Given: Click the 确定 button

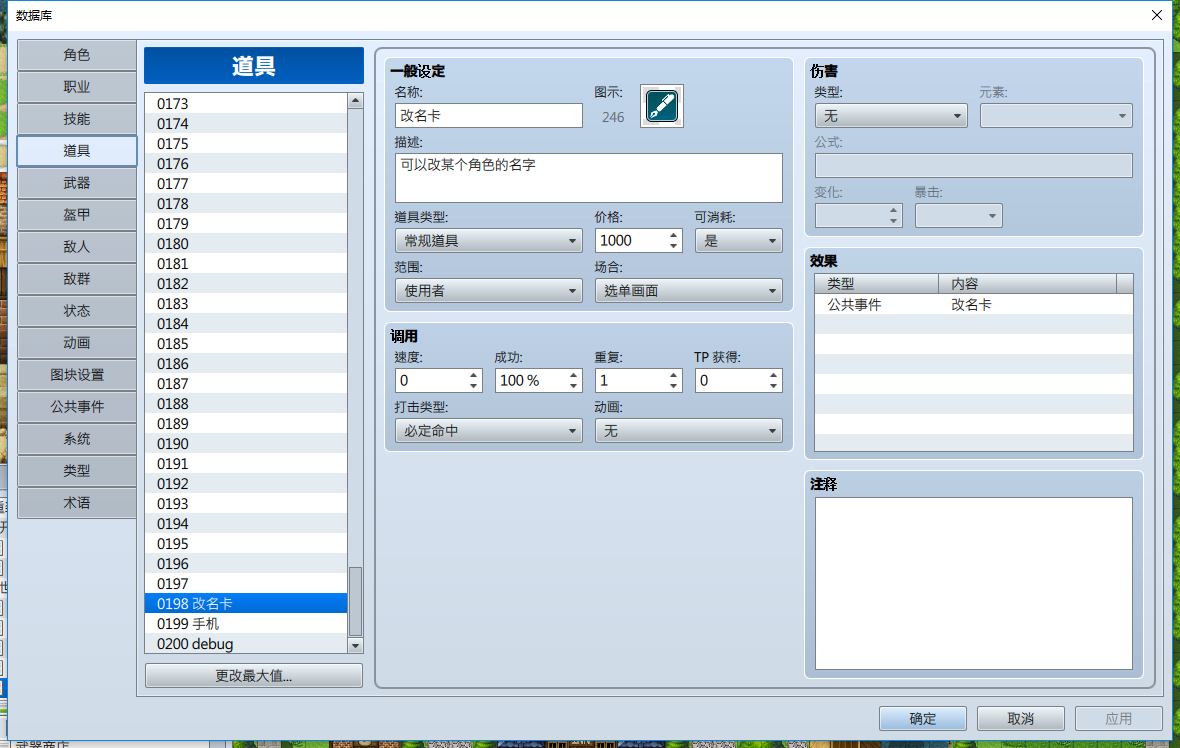Looking at the screenshot, I should coord(923,719).
